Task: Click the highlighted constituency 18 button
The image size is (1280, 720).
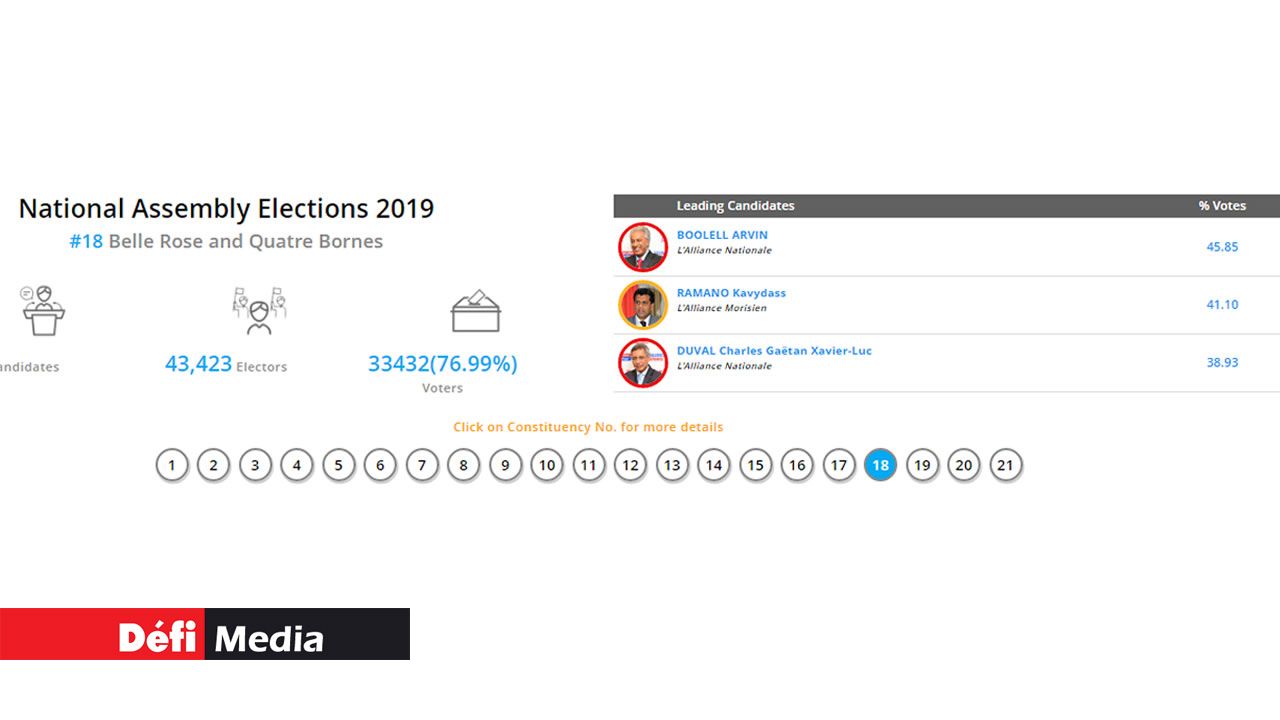Action: [880, 465]
